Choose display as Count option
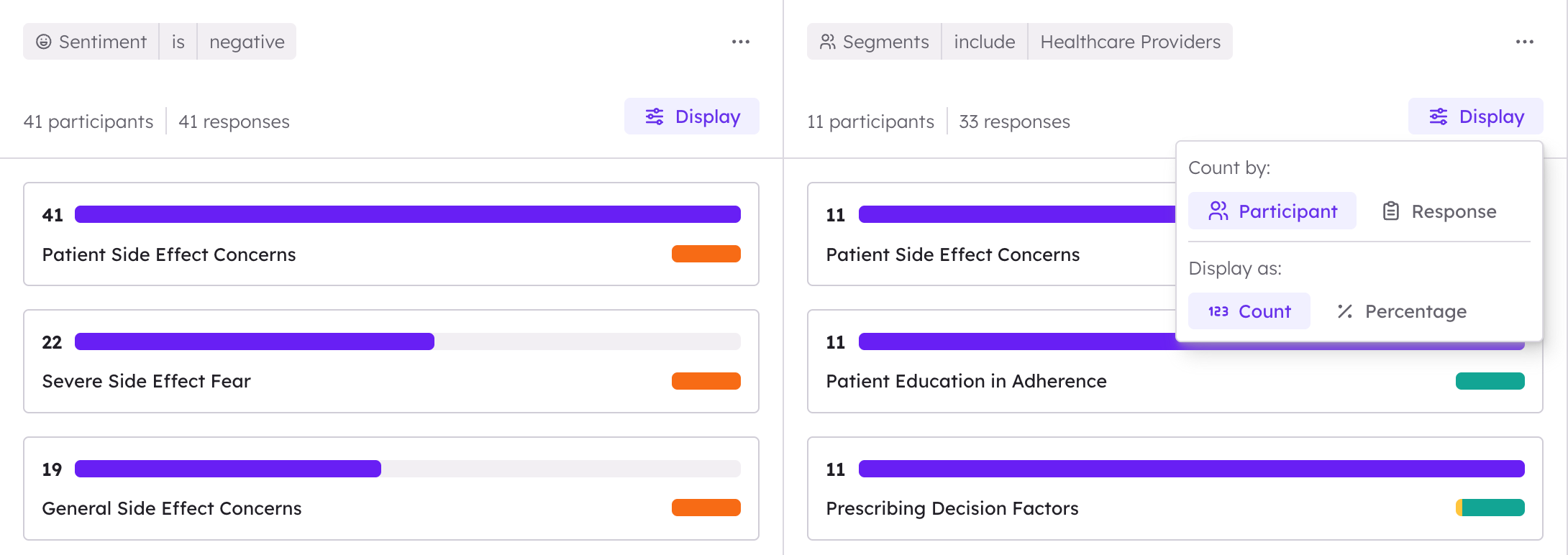Viewport: 1568px width, 555px height. [1249, 311]
